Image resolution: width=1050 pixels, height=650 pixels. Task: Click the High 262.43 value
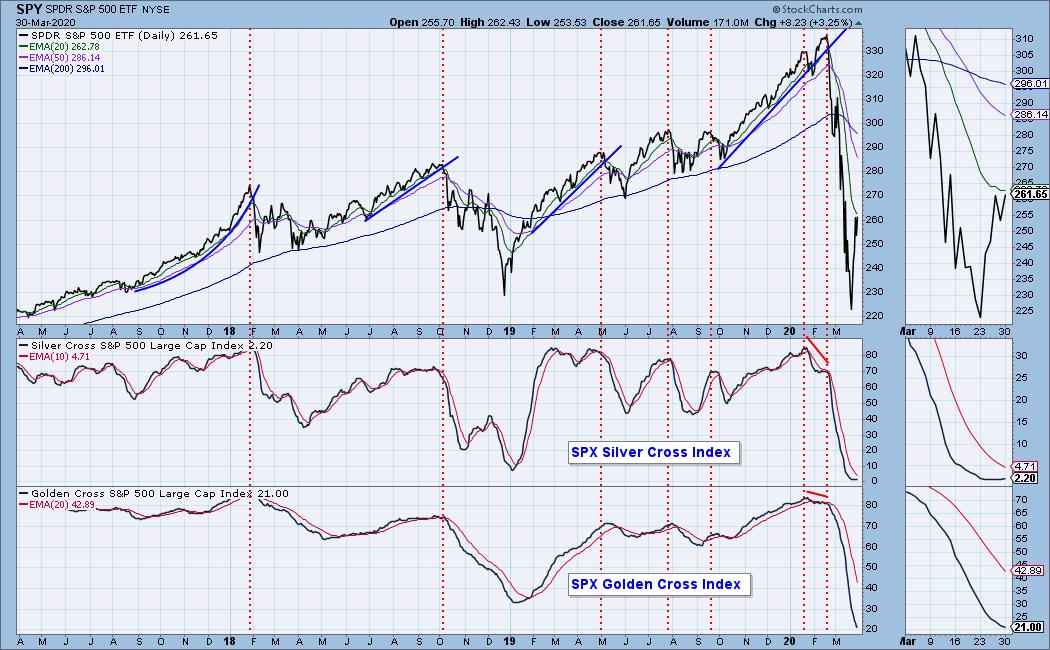pos(490,22)
